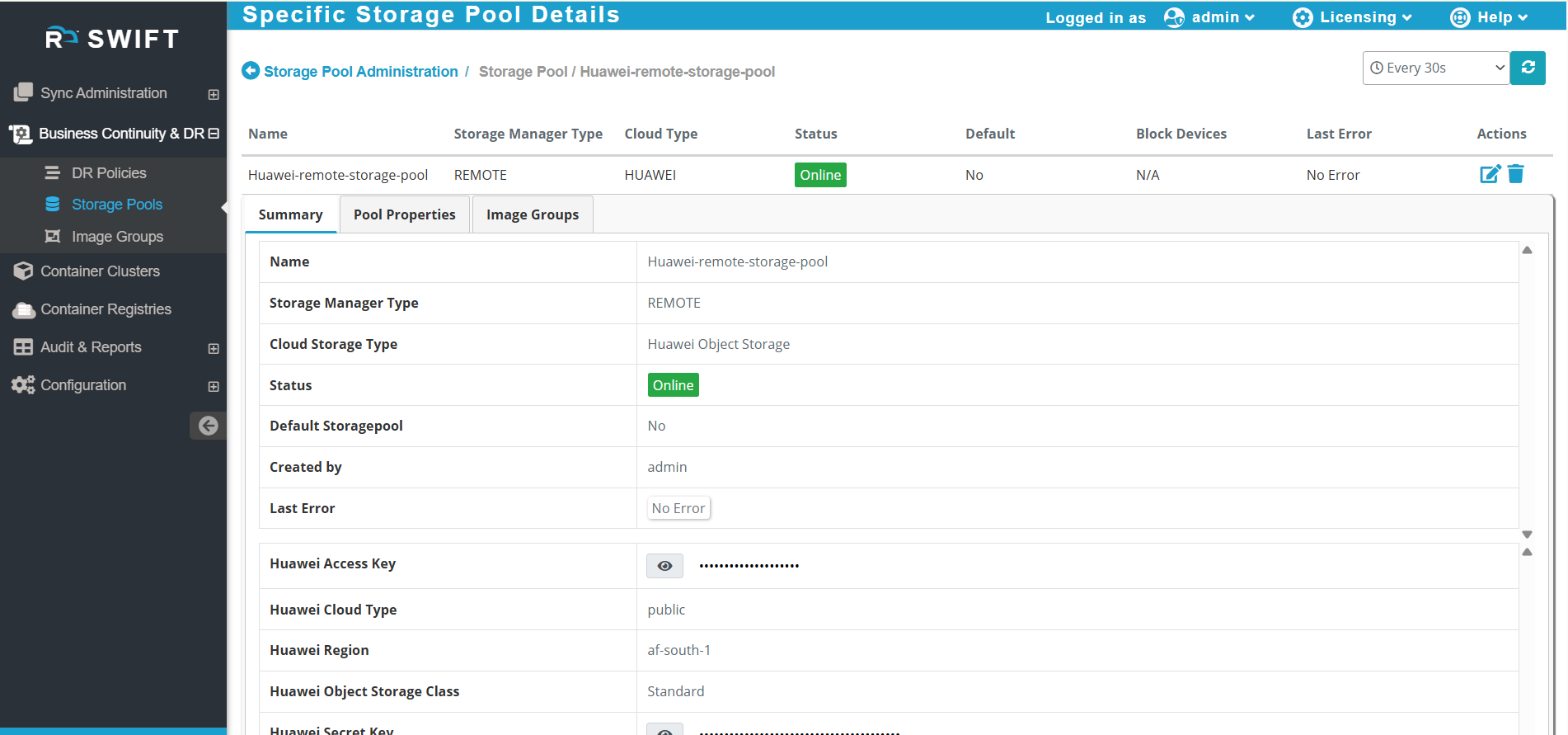
Task: Click Sync Administration sidebar icon
Action: 23,92
